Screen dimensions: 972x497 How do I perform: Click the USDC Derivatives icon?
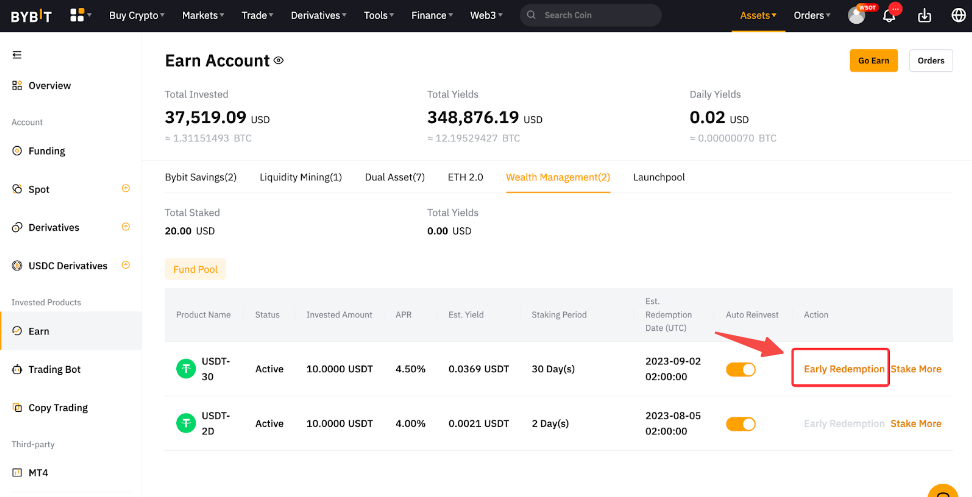(x=17, y=266)
